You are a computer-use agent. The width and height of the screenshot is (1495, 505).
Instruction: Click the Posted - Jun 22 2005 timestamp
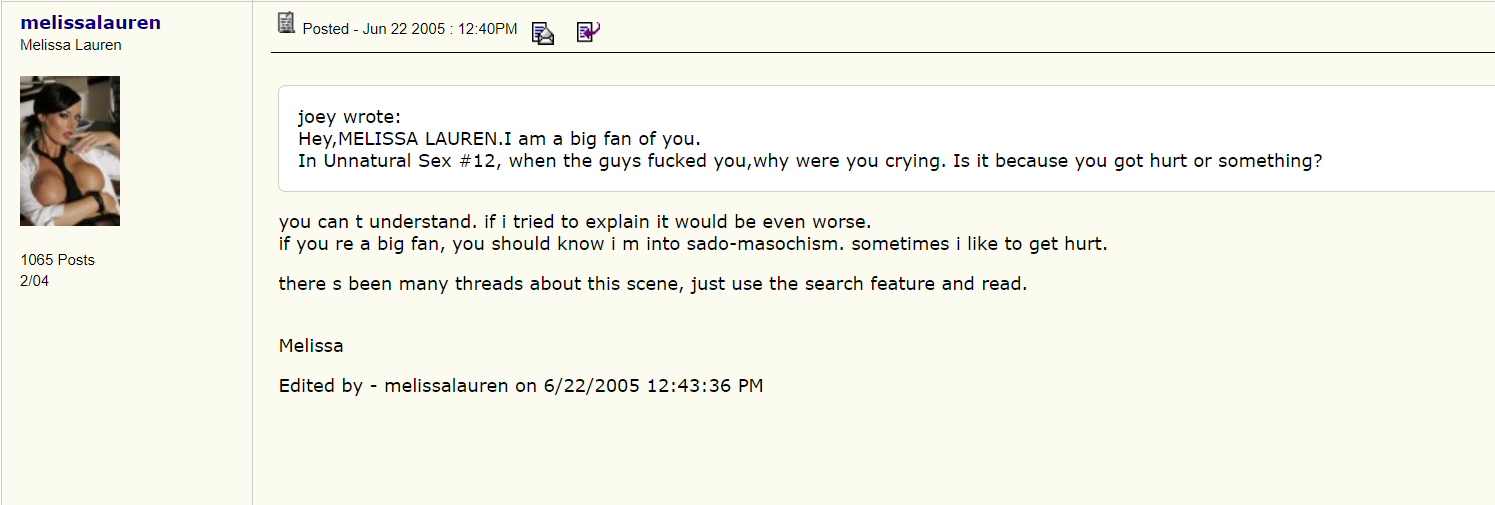(x=410, y=29)
